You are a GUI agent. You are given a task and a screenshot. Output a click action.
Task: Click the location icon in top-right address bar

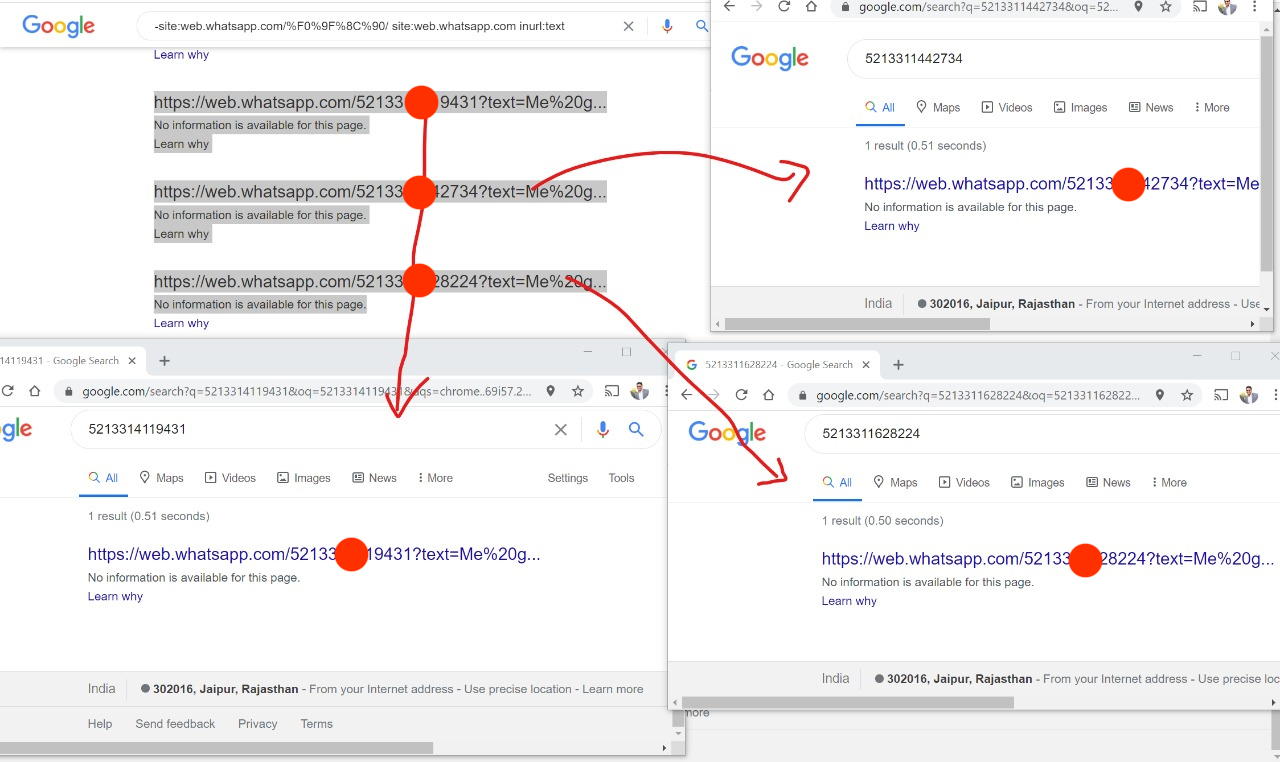click(1138, 6)
